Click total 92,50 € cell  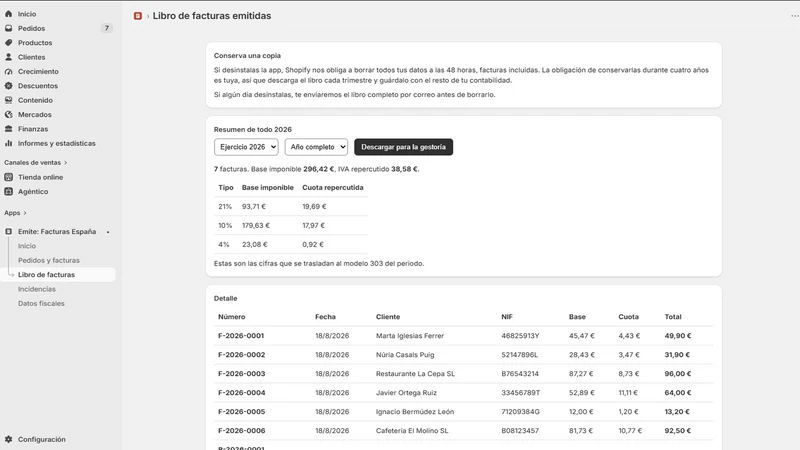[x=678, y=431]
